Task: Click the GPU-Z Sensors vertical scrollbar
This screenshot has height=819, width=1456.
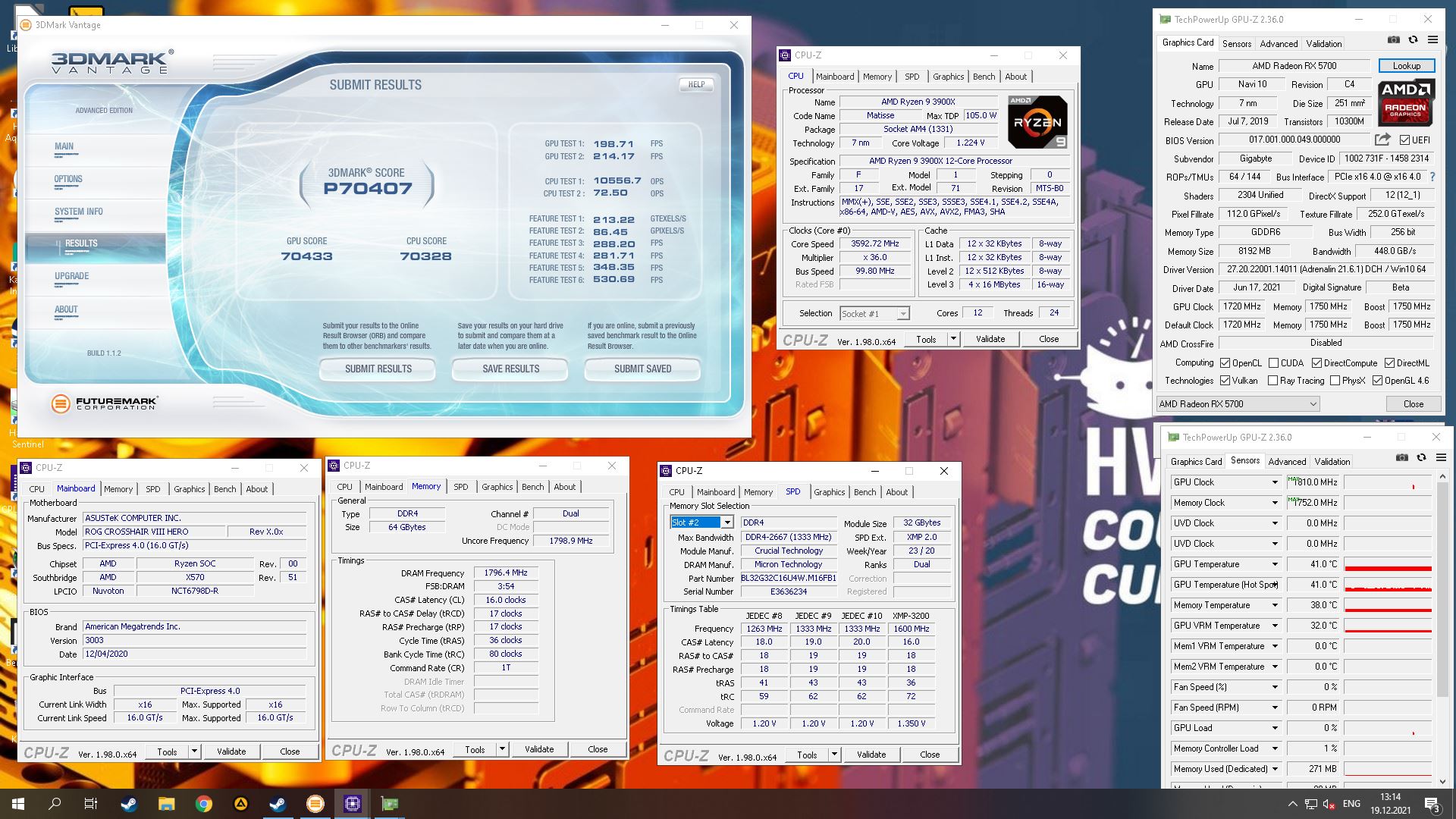Action: [x=1443, y=629]
